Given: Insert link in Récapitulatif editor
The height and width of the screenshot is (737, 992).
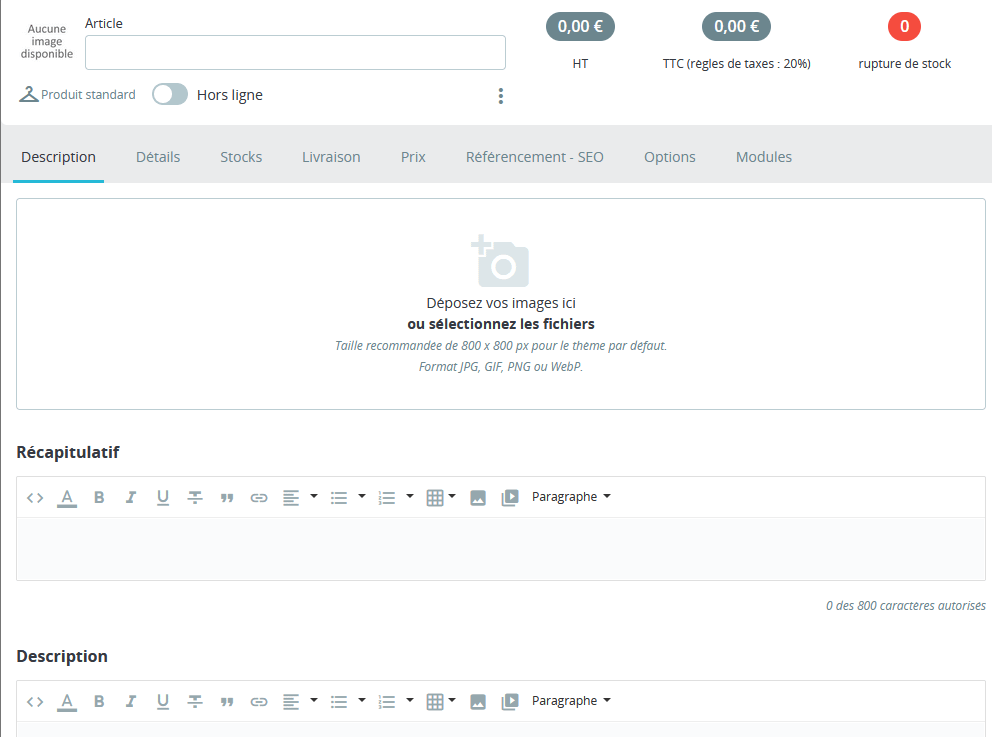Looking at the screenshot, I should coord(259,498).
